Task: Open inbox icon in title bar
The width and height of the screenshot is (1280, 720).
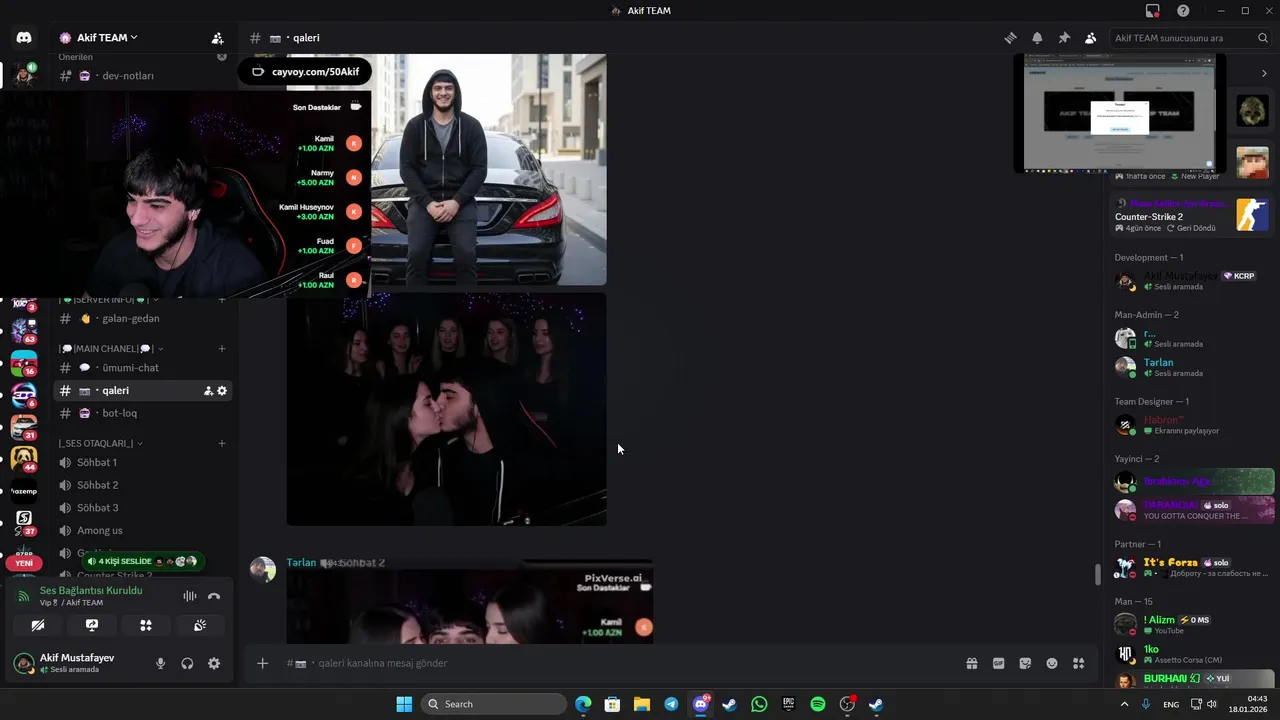Action: coord(1153,11)
